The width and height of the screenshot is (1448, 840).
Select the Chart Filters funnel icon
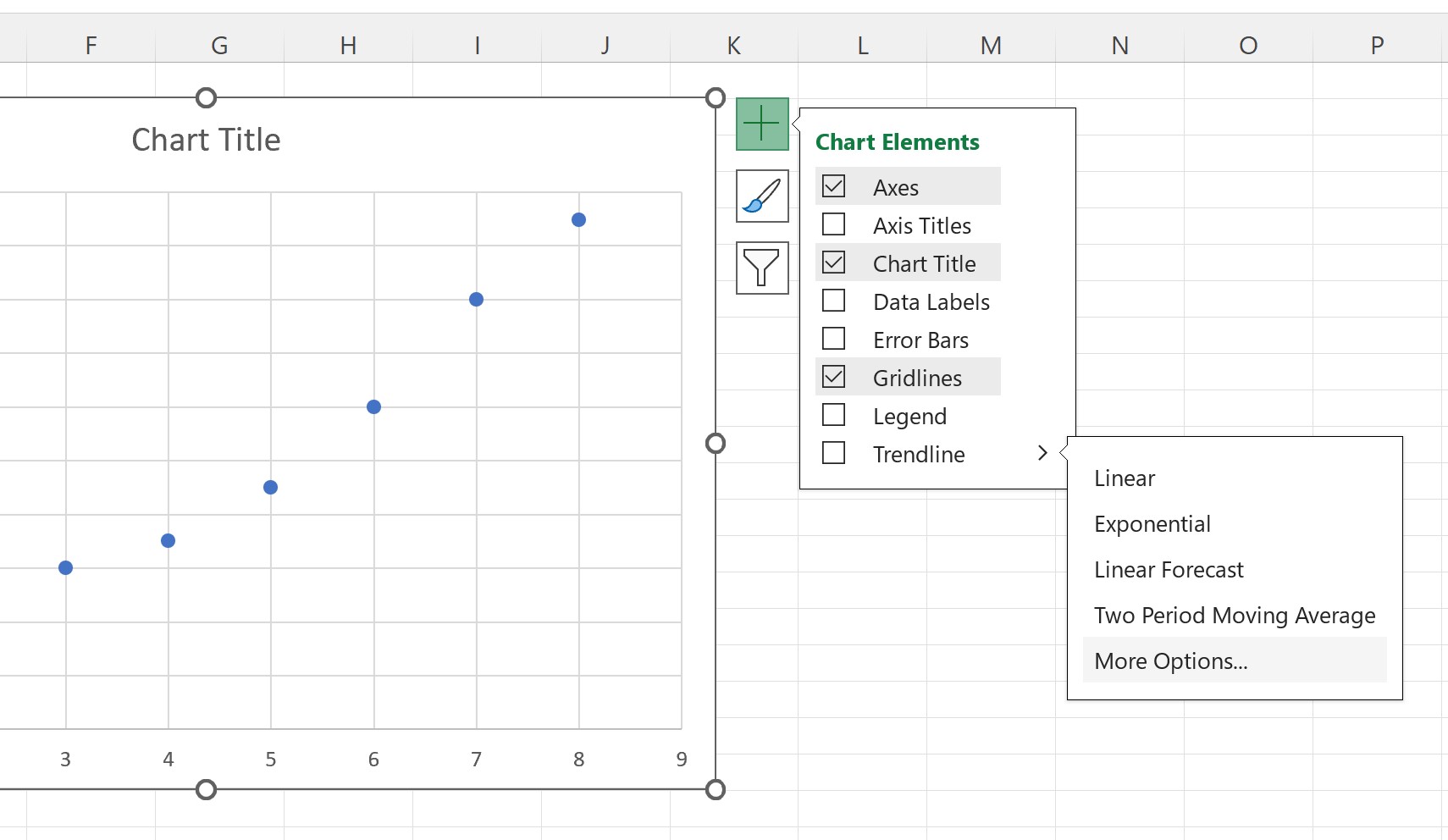(760, 268)
